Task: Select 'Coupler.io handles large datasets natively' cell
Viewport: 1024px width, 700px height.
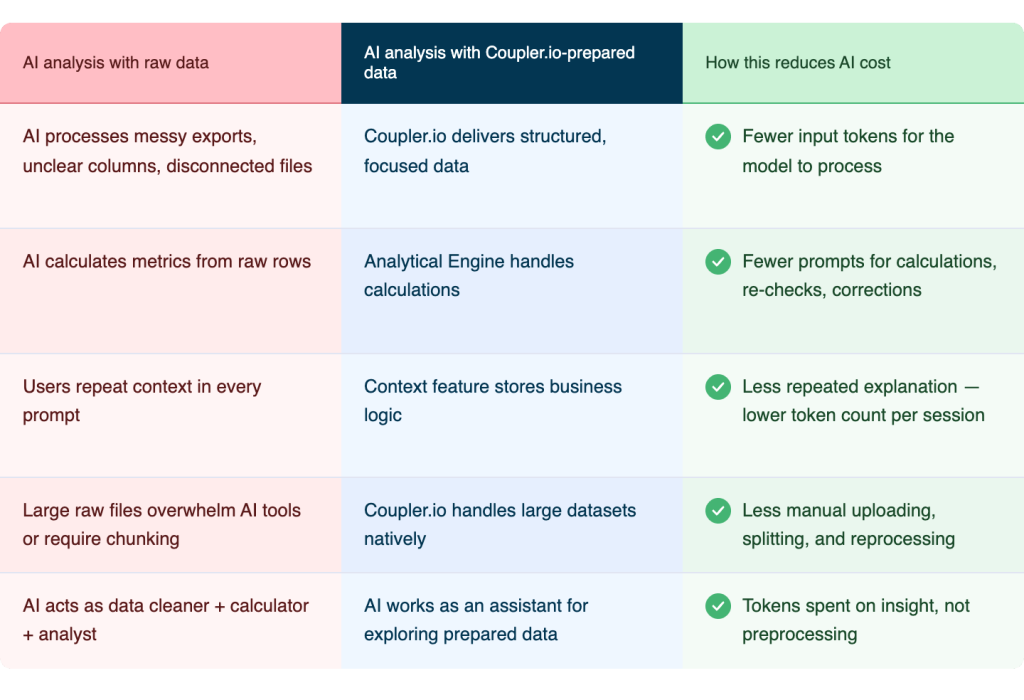Action: tap(512, 525)
